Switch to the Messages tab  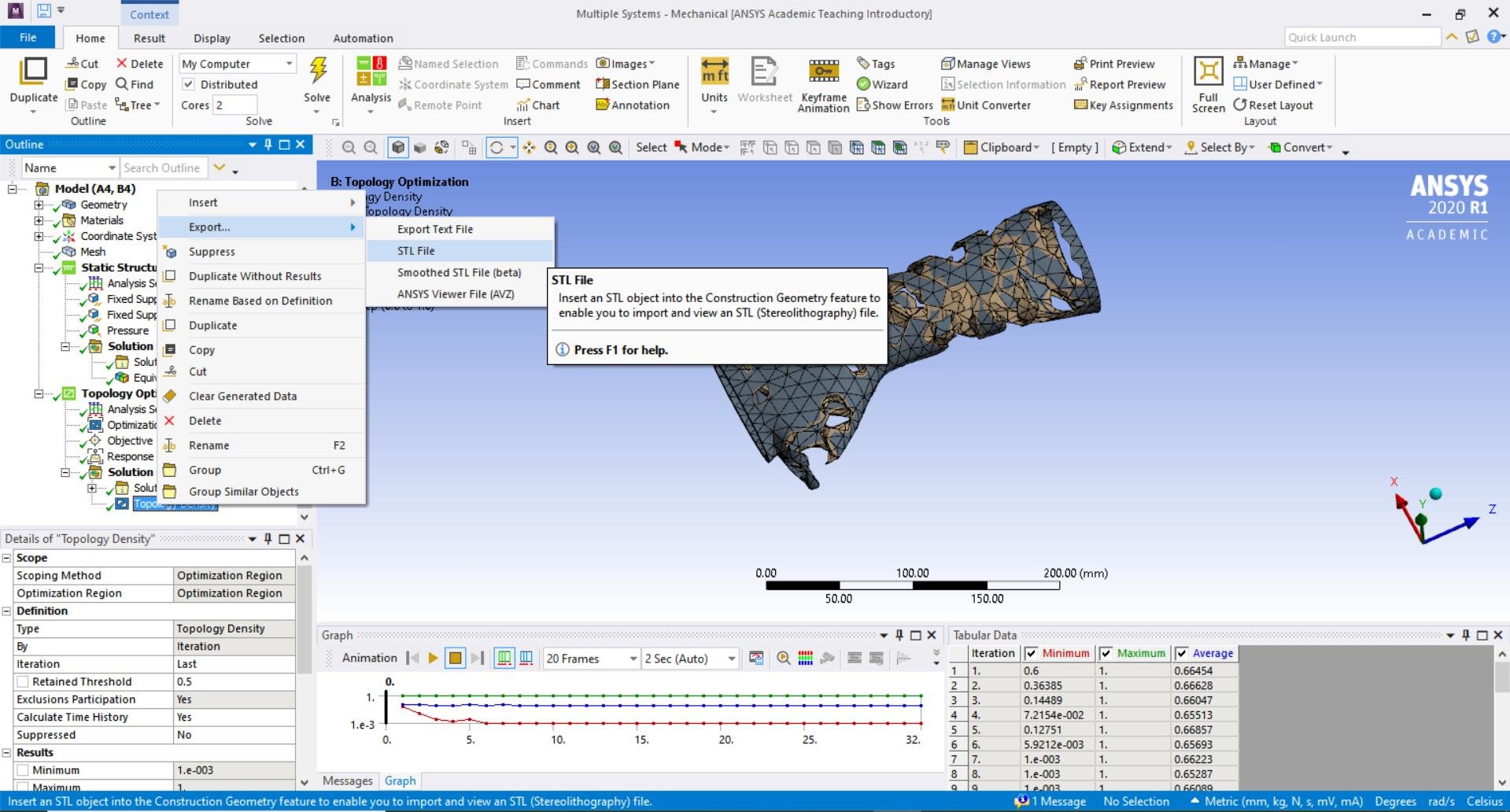pyautogui.click(x=347, y=781)
